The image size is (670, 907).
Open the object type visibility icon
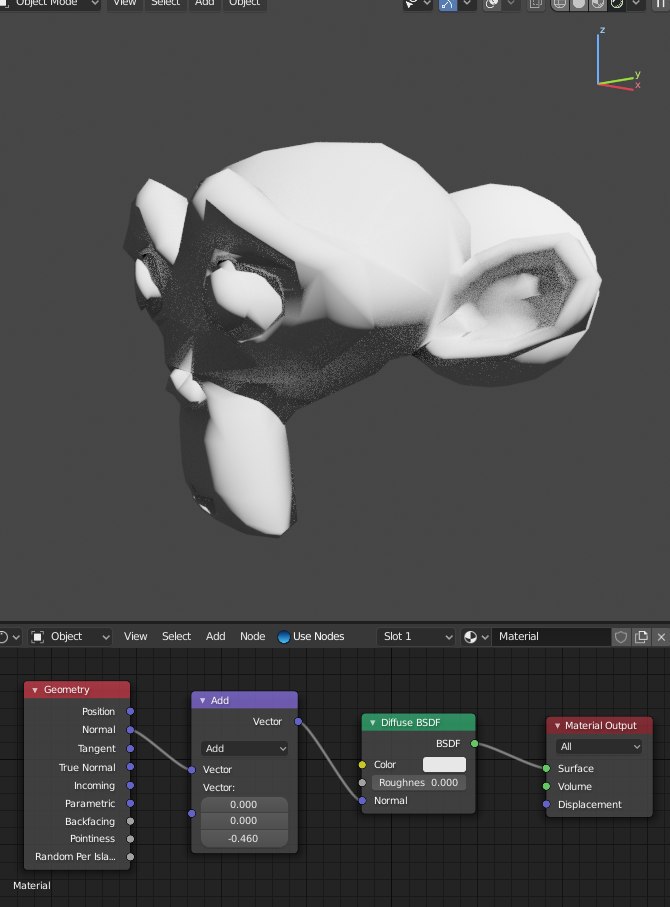coord(411,4)
